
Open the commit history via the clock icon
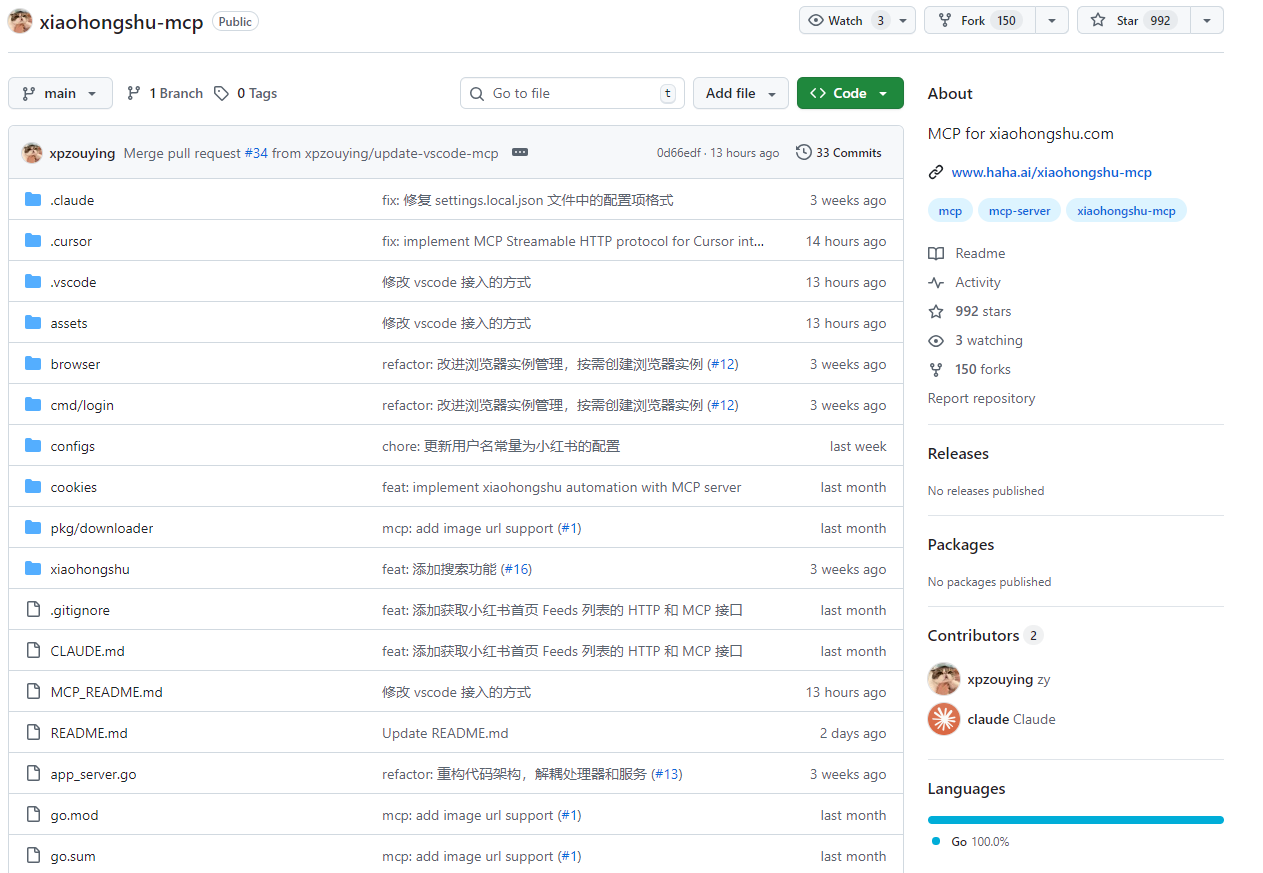click(803, 152)
